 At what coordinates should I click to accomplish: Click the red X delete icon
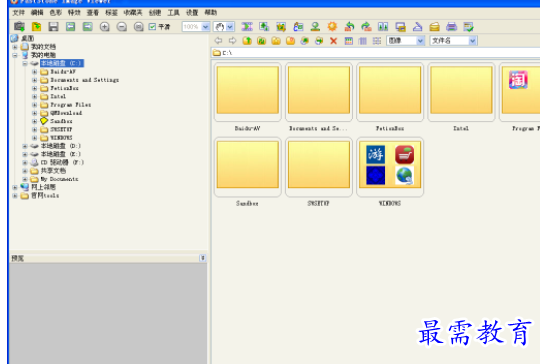[333, 41]
